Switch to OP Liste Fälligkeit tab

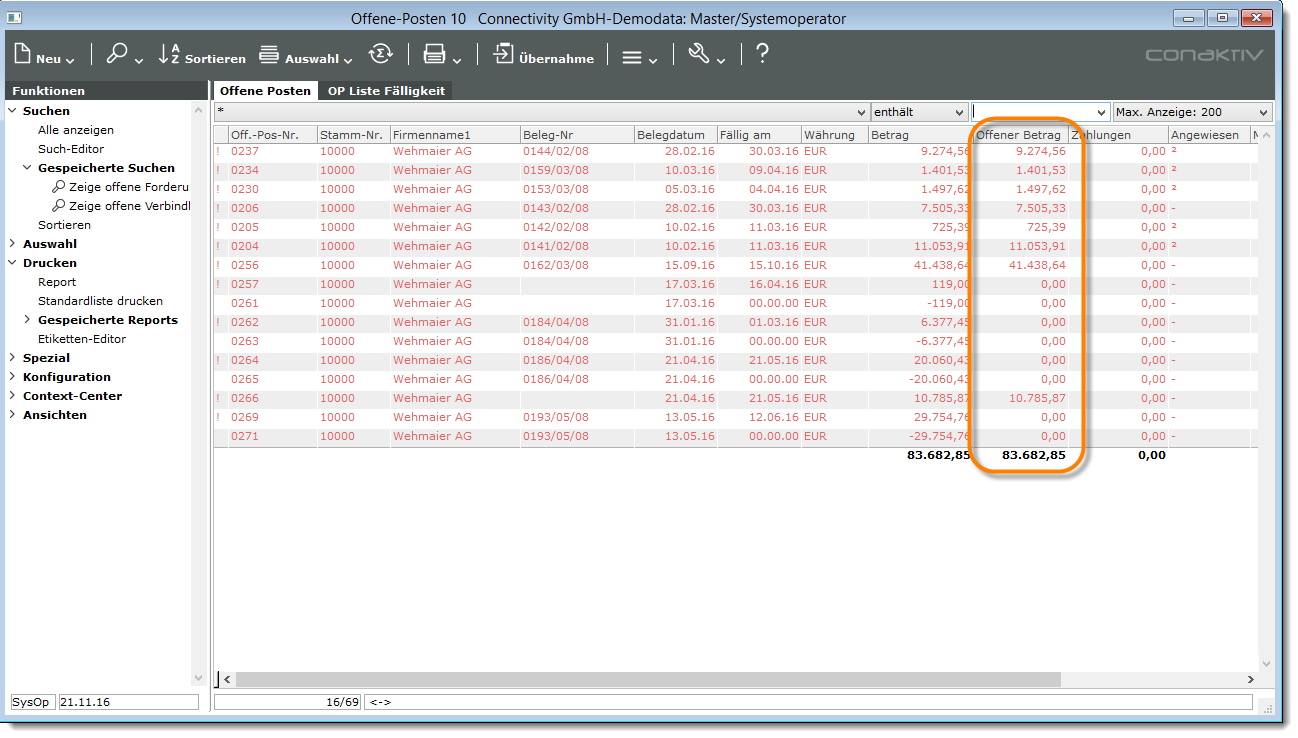point(386,91)
